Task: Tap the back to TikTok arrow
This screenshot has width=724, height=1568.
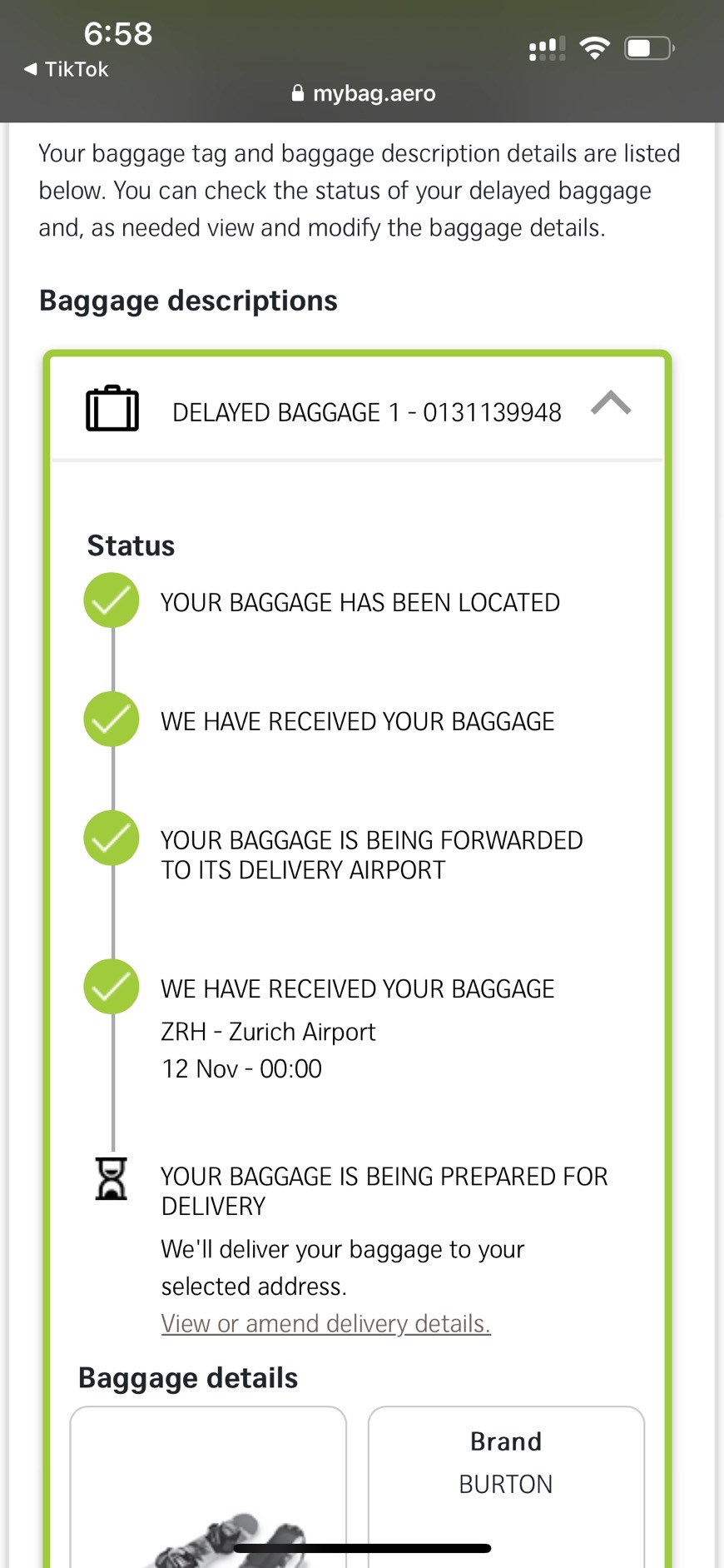Action: pyautogui.click(x=32, y=69)
